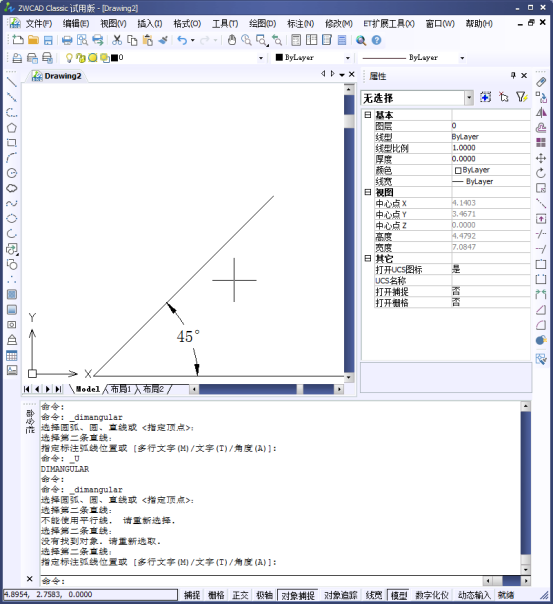The image size is (554, 605).
Task: Click the Undo arrow icon
Action: coord(182,40)
